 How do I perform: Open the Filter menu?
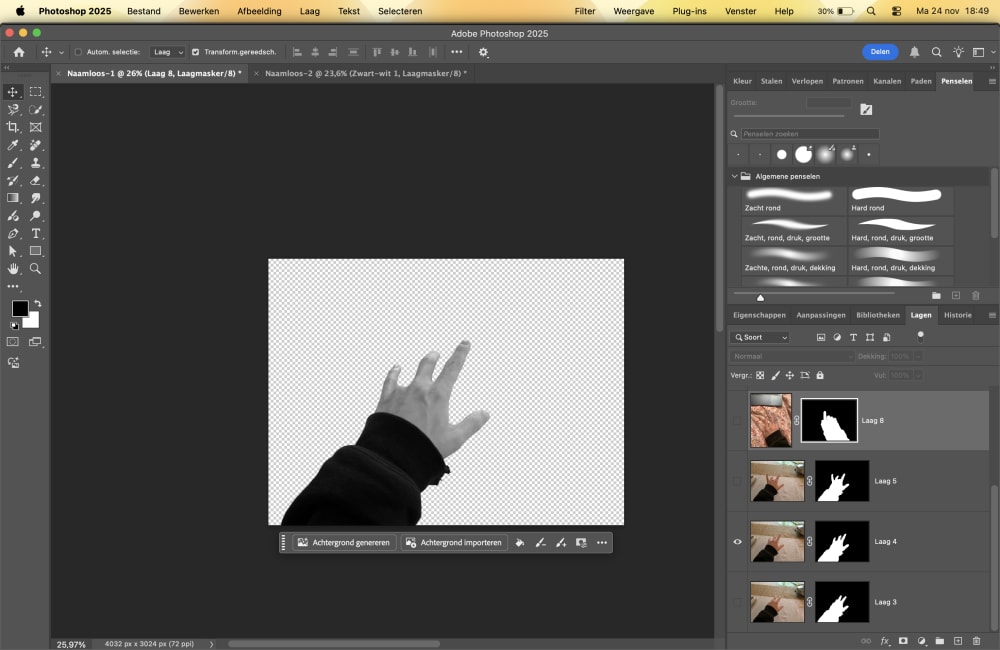click(x=585, y=11)
